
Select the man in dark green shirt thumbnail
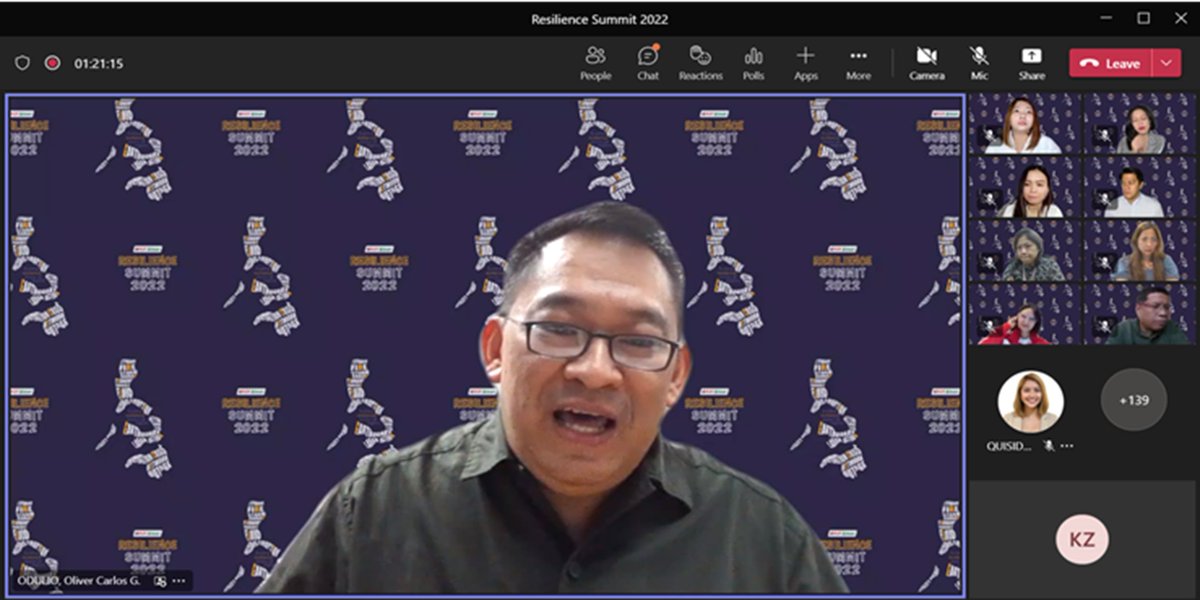(1140, 314)
